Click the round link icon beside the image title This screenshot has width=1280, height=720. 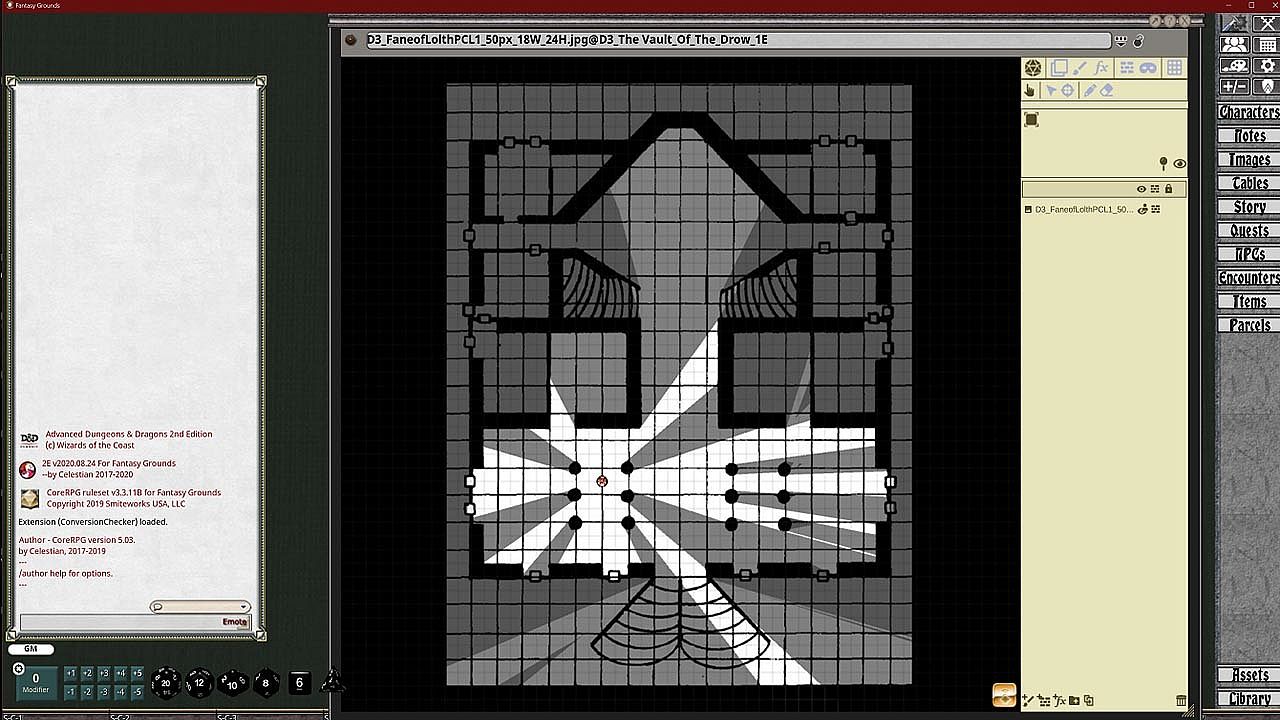point(350,41)
